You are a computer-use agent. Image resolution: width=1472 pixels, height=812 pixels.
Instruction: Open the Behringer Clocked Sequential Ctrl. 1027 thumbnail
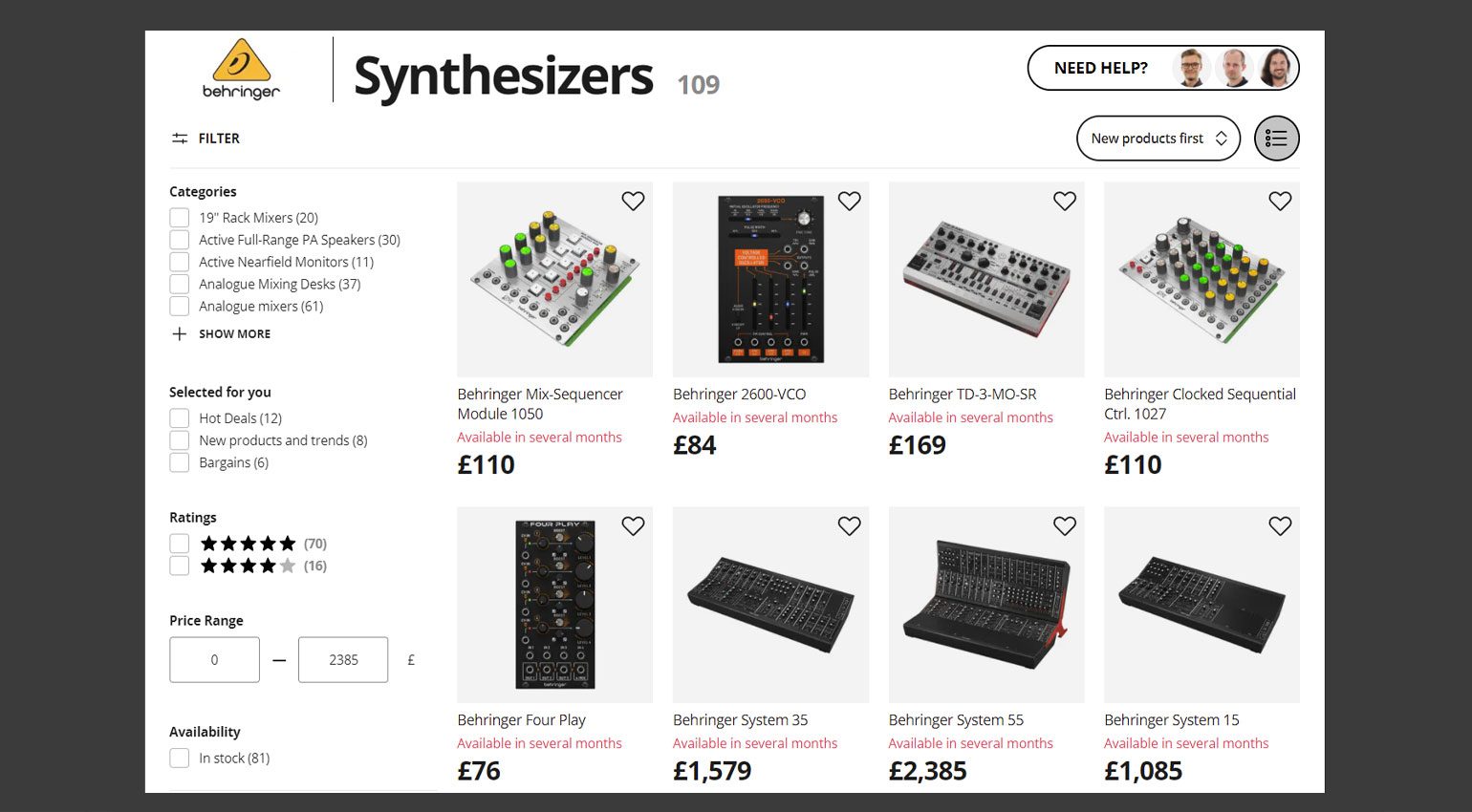pyautogui.click(x=1201, y=279)
